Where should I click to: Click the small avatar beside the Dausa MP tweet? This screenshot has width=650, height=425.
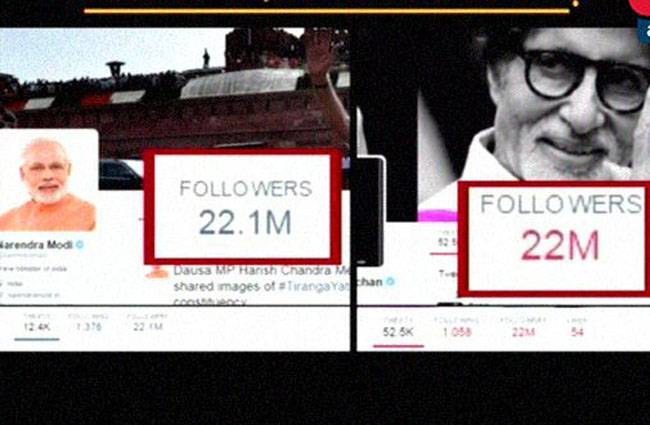[157, 272]
